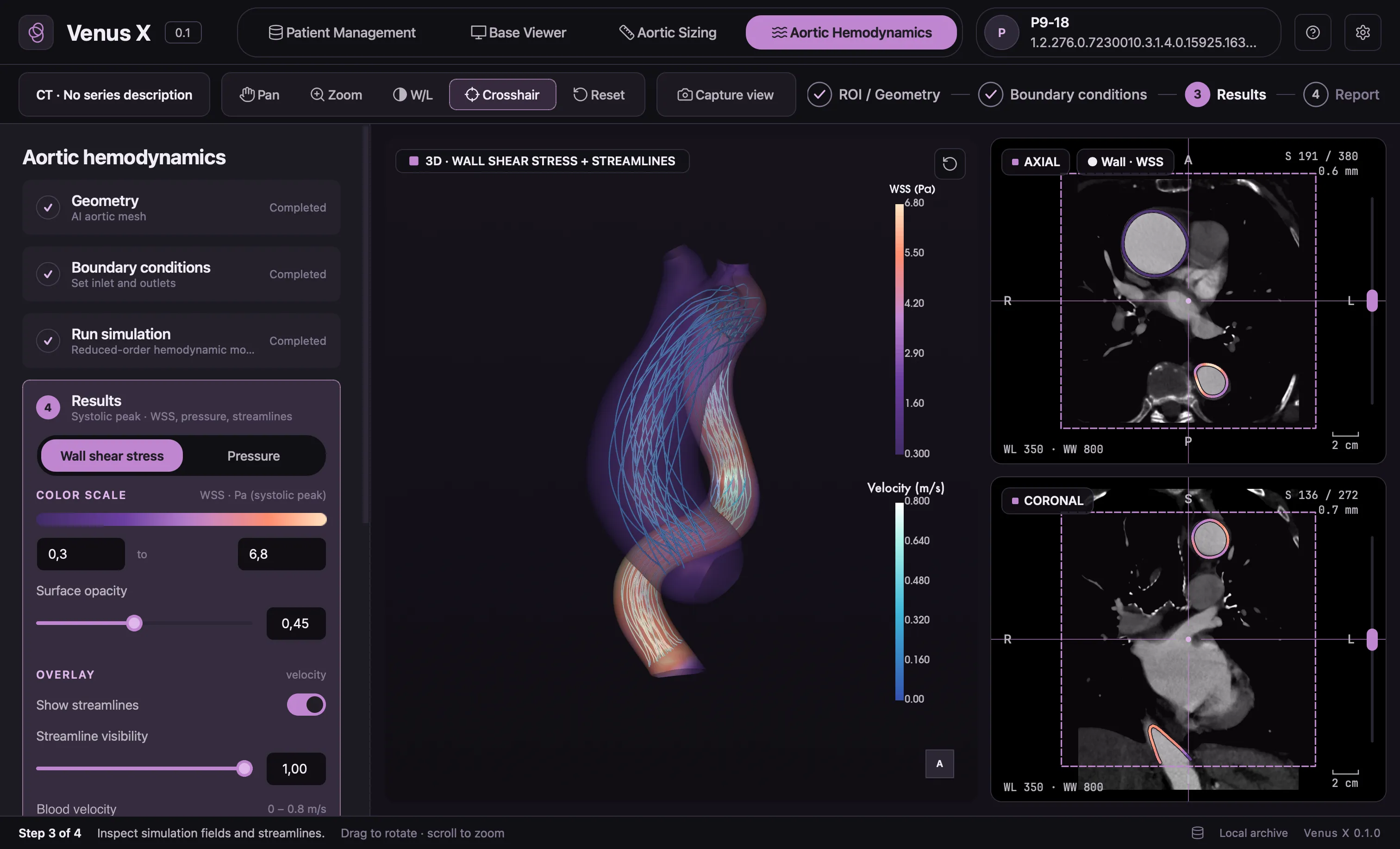Click color scale minimum field 0,3

(x=81, y=554)
